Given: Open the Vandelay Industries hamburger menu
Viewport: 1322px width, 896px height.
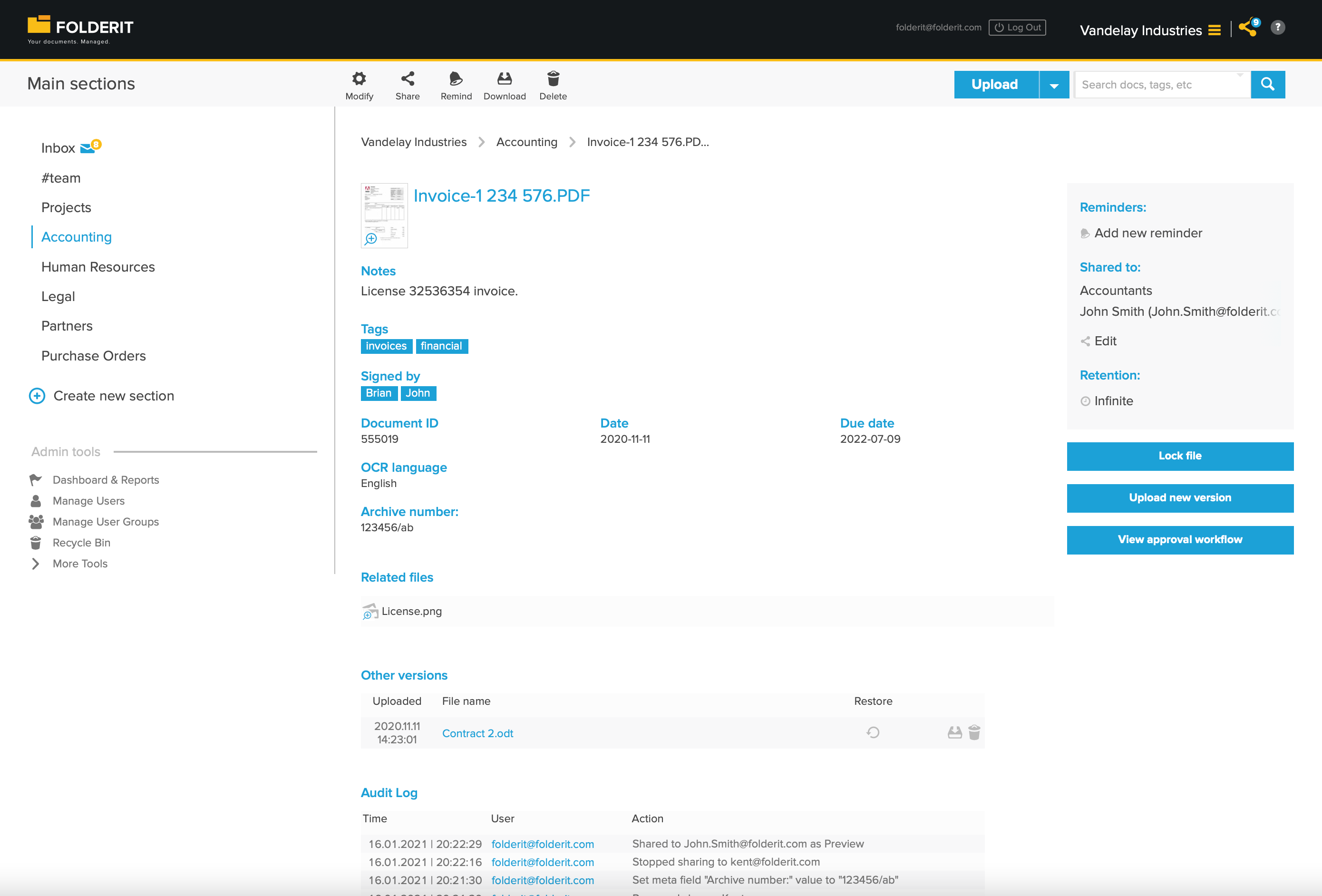Looking at the screenshot, I should pos(1215,30).
